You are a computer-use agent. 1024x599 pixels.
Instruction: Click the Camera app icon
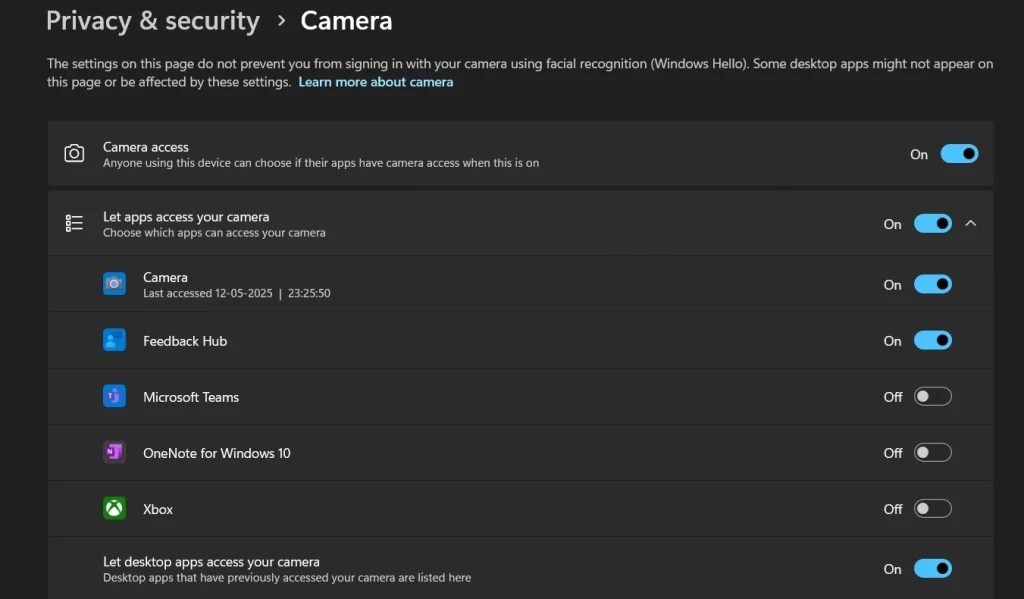tap(114, 284)
